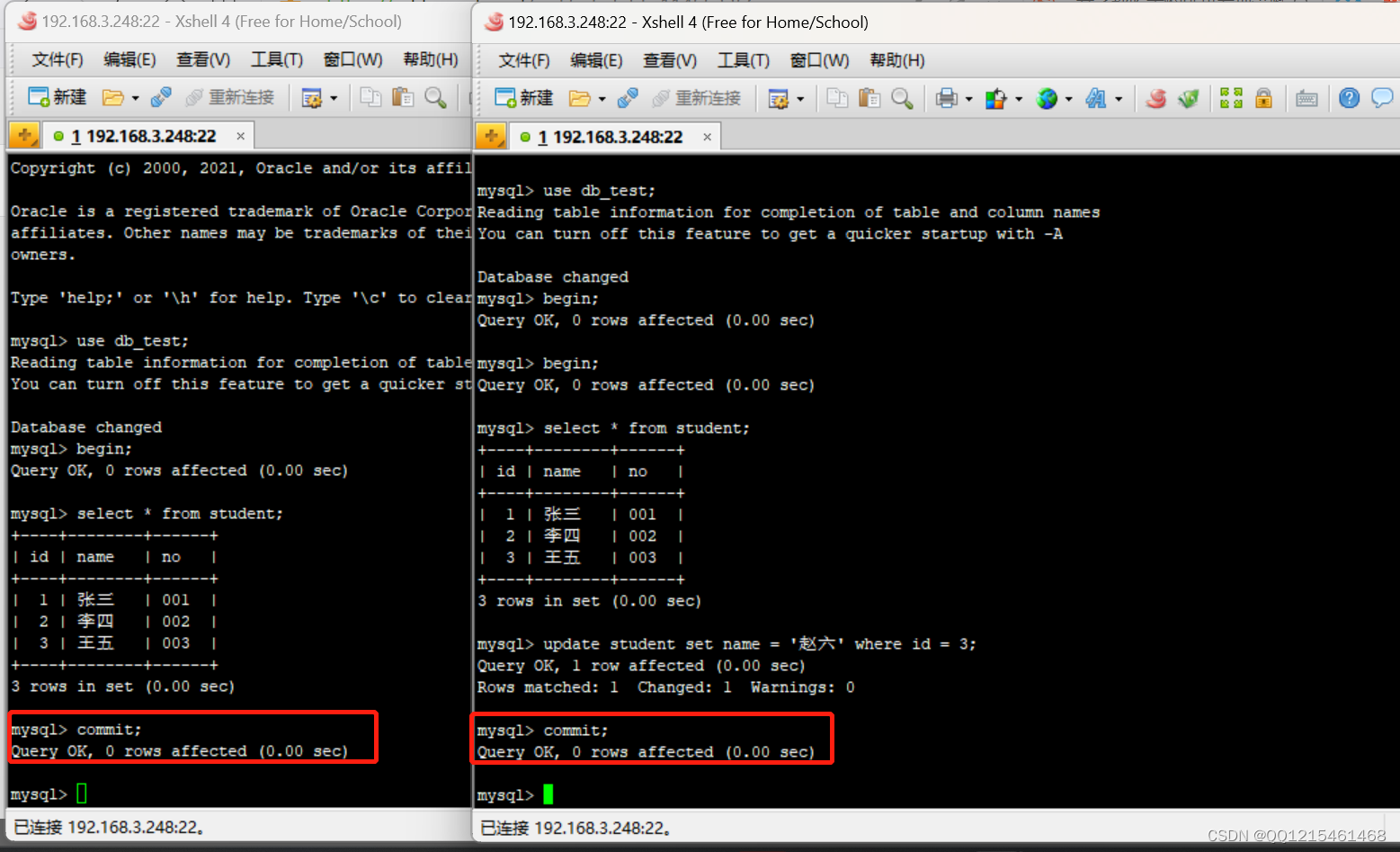The image size is (1400, 852).
Task: Open 文件(F) menu in the left window
Action: click(x=58, y=59)
